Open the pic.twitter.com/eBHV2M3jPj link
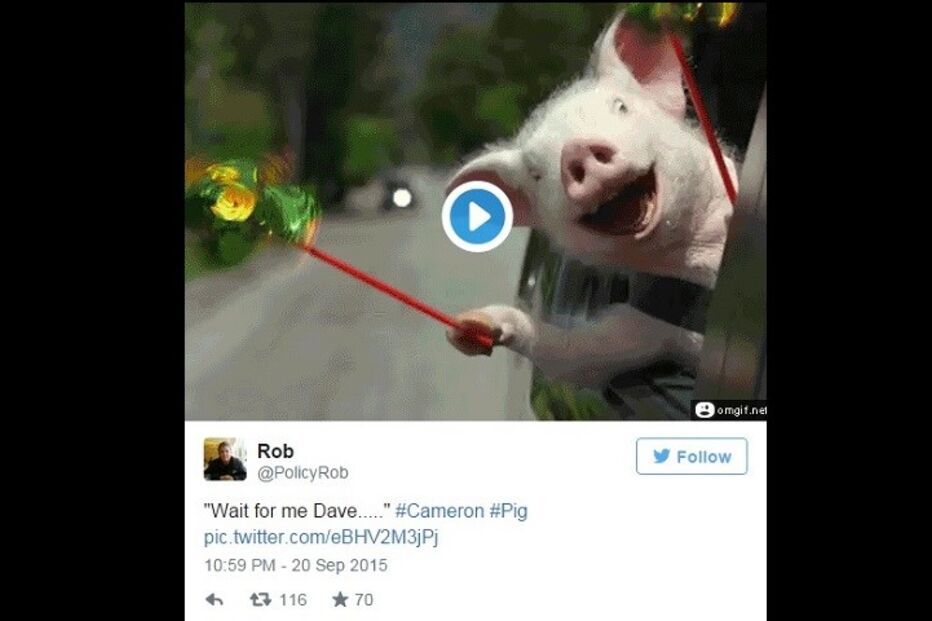932x621 pixels. [x=321, y=537]
